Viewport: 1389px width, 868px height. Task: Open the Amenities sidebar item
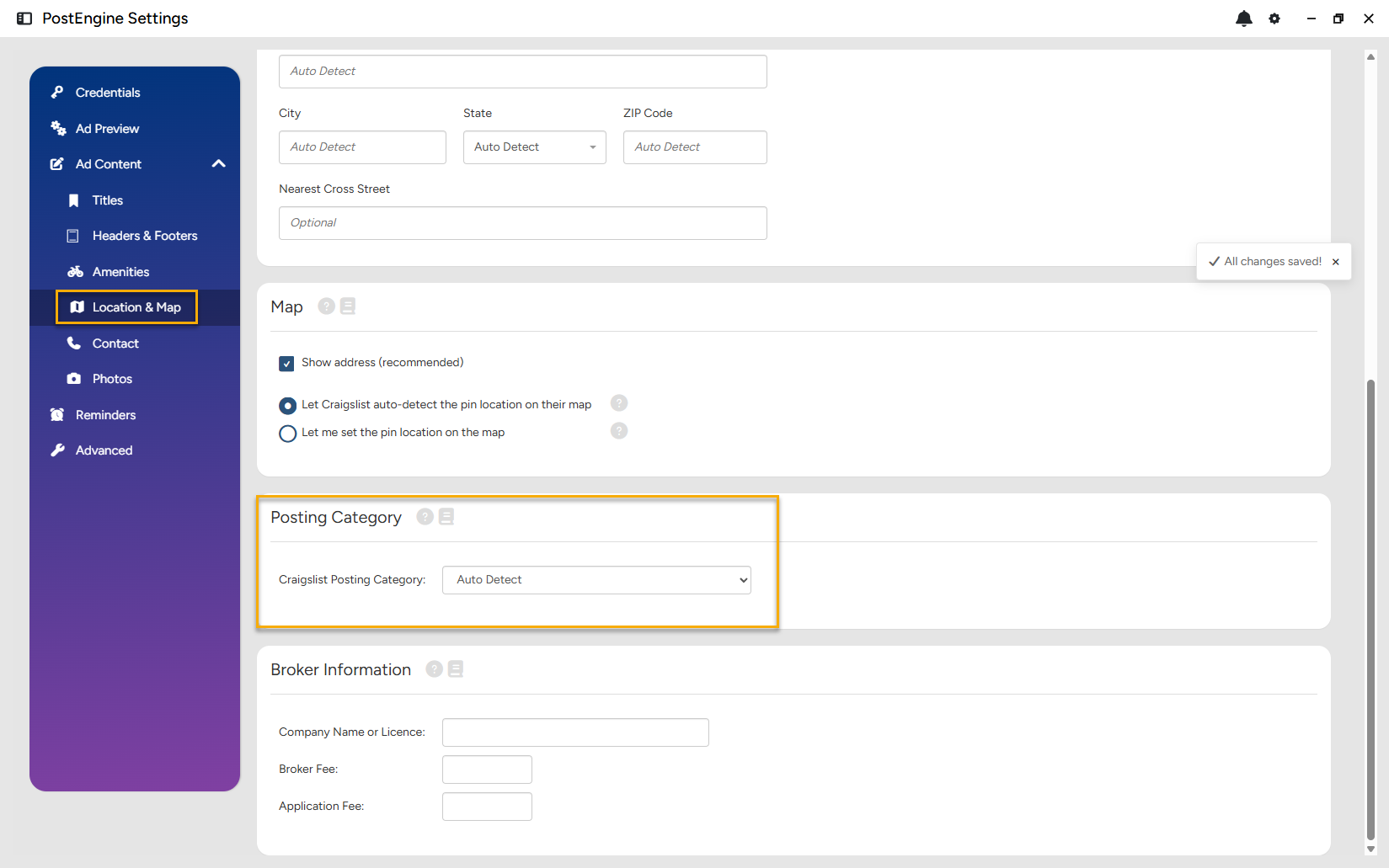point(120,272)
